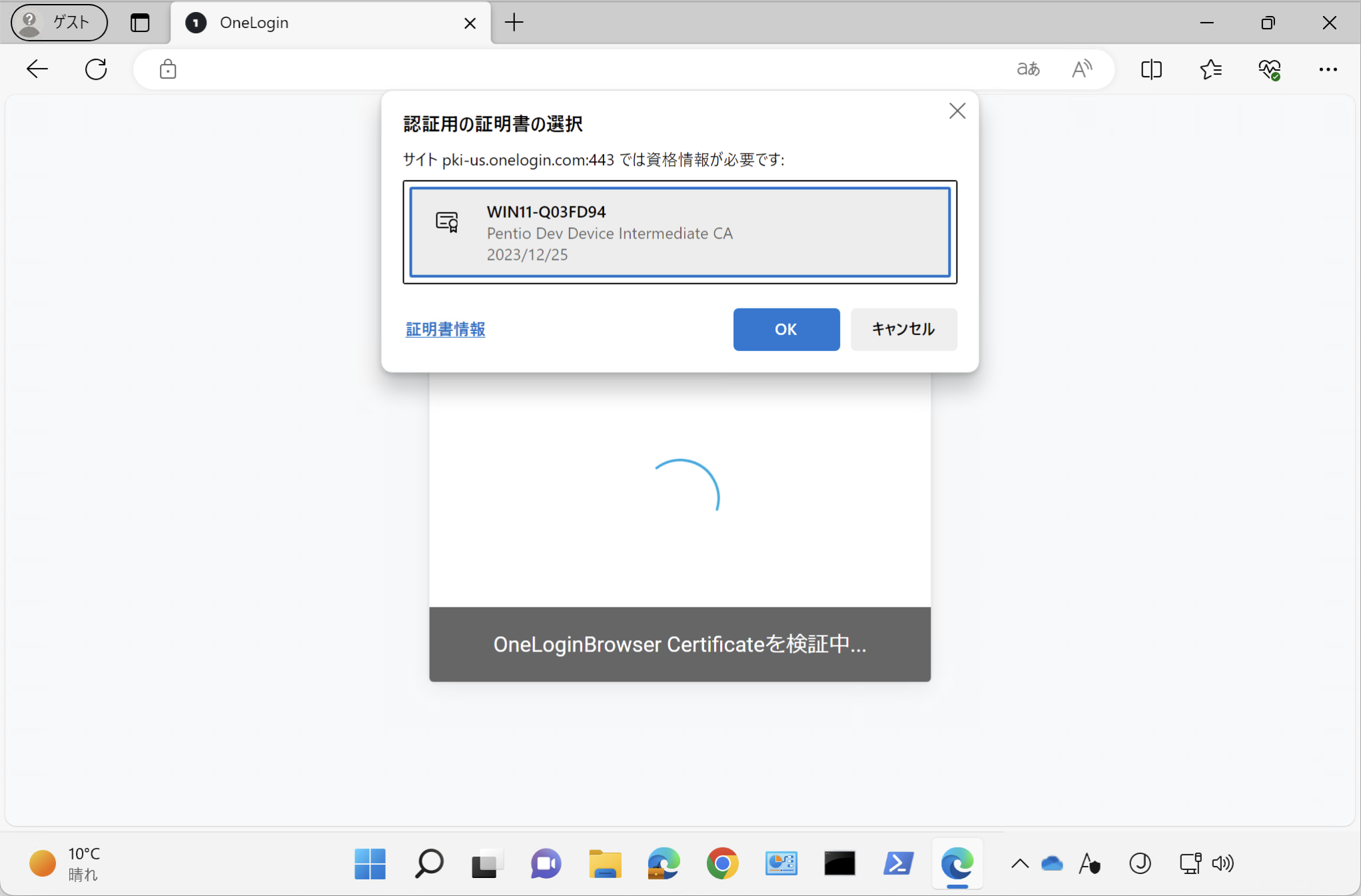Open Task View on taskbar
Viewport: 1361px width, 896px height.
(487, 863)
